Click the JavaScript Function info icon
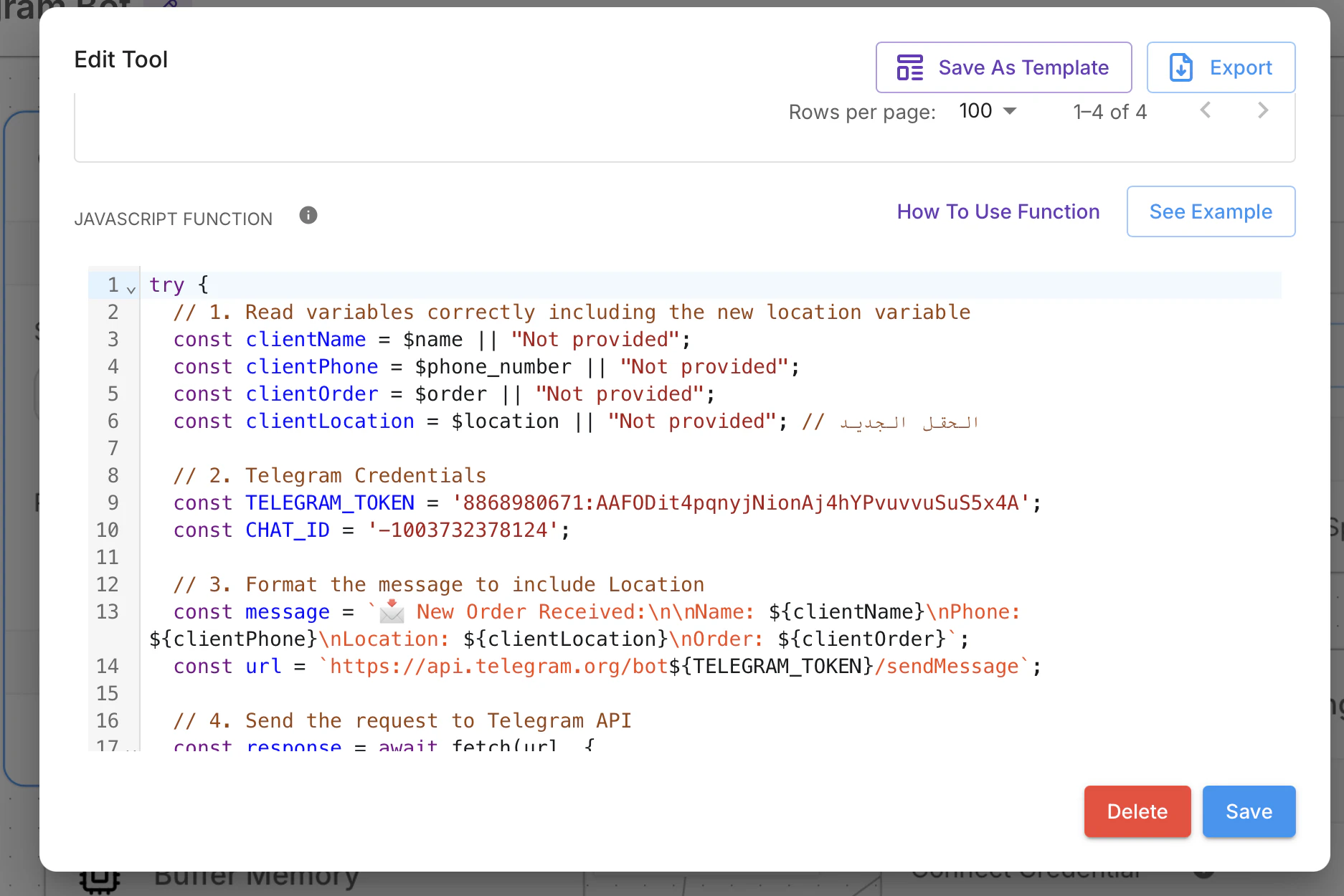This screenshot has width=1344, height=896. click(308, 215)
